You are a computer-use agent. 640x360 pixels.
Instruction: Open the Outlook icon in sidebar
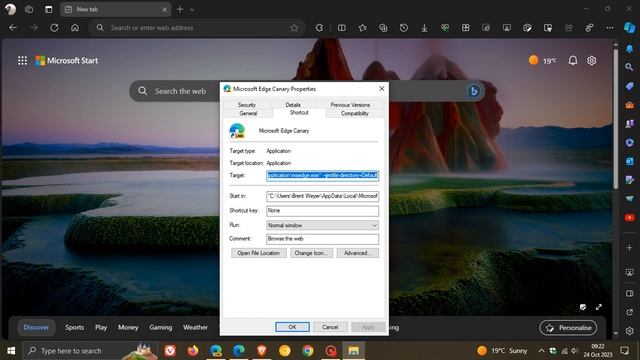(x=629, y=161)
